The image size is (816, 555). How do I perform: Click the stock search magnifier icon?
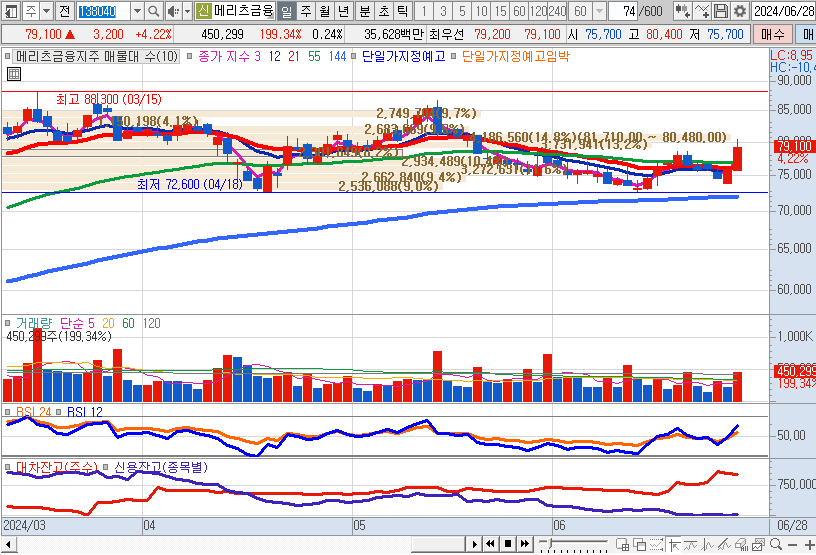point(153,11)
